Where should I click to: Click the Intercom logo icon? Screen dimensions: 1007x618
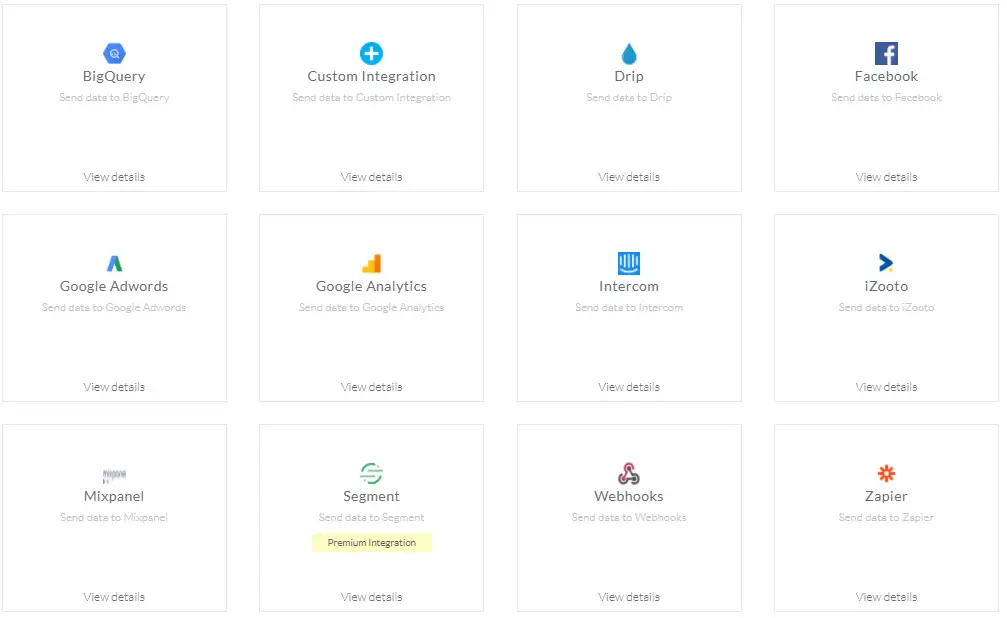click(x=629, y=263)
